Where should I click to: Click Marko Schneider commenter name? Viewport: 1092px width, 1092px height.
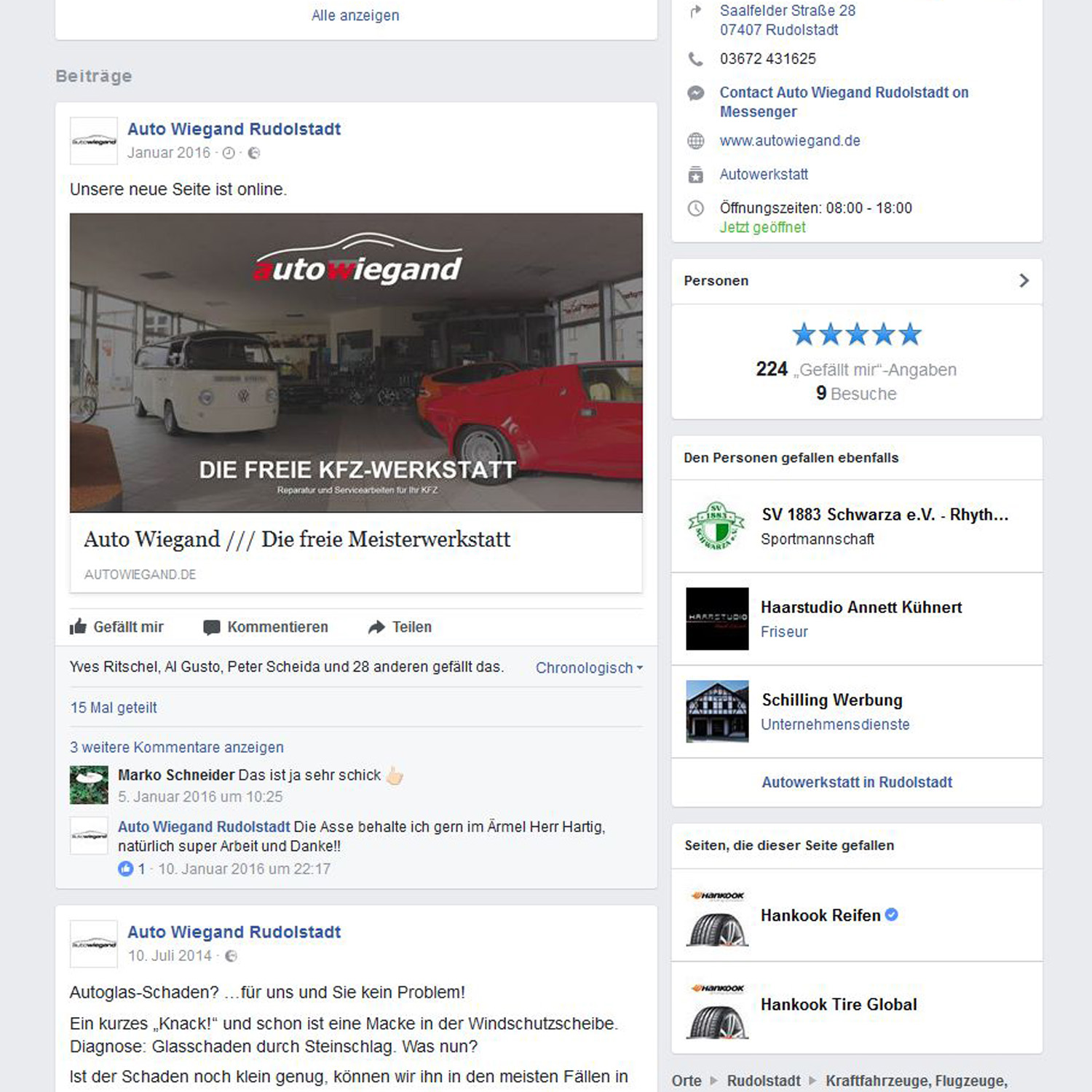(x=176, y=775)
